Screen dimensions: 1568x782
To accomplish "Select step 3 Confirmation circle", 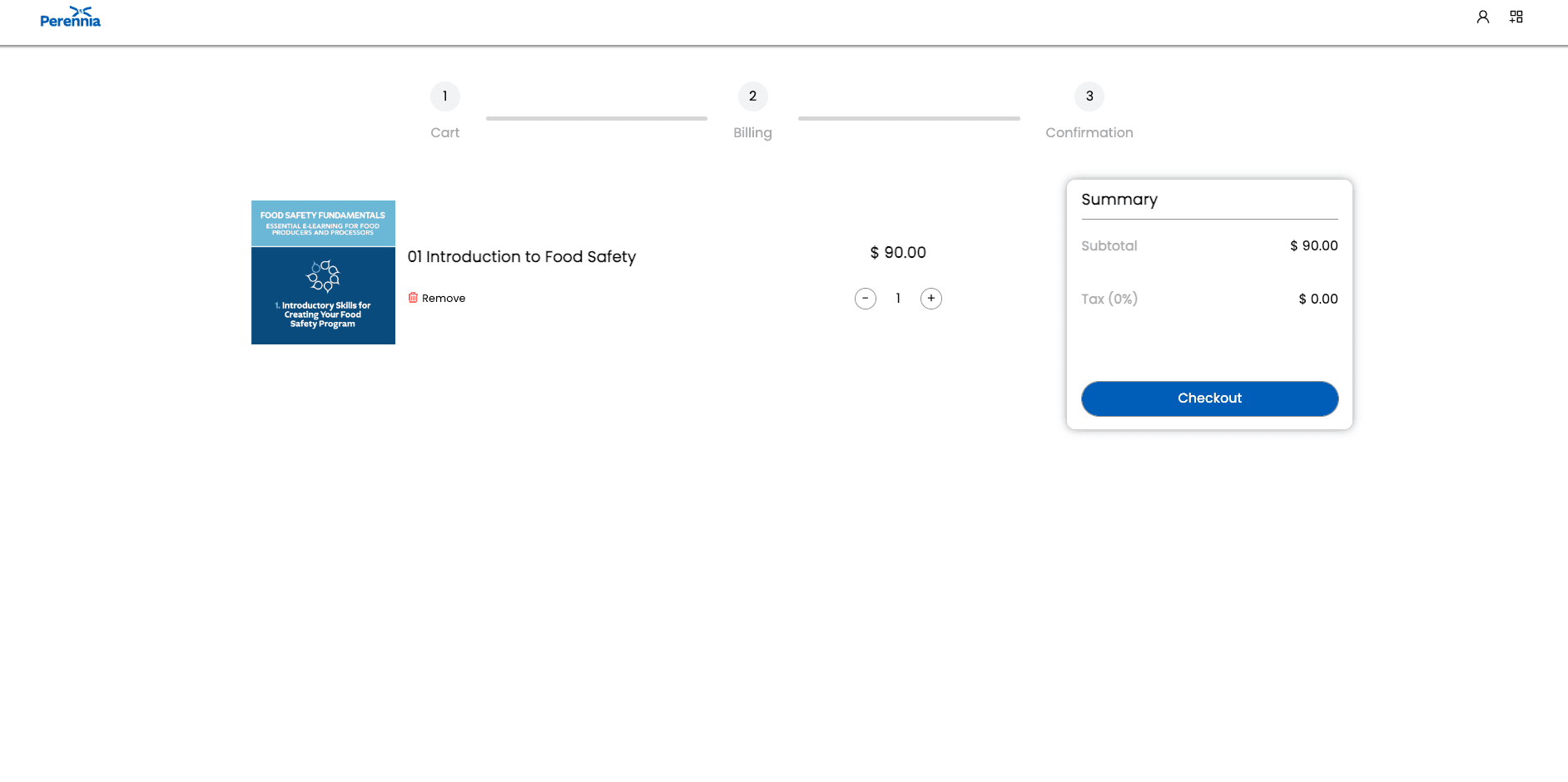I will [x=1089, y=97].
